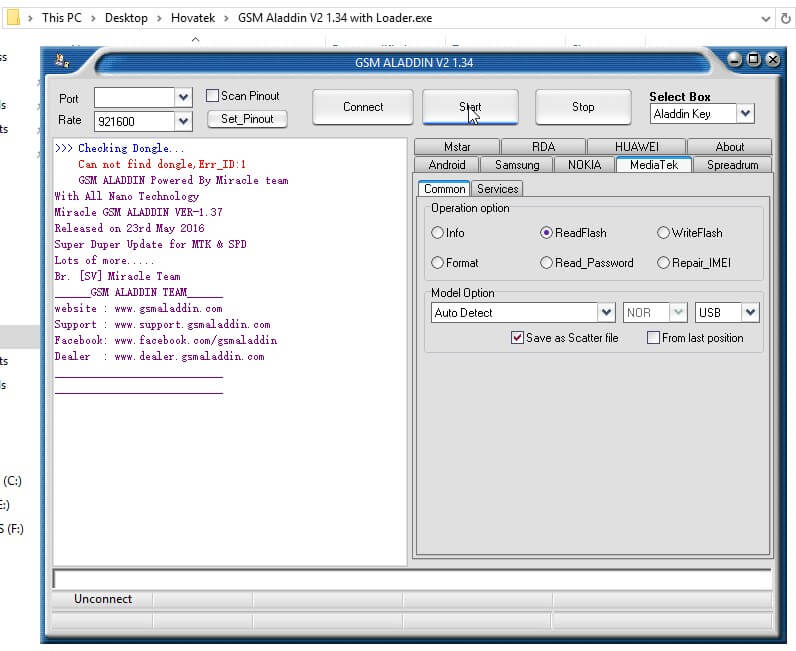Click the 'Released on 23rd May 2016' line
This screenshot has width=796, height=651.
tap(129, 228)
